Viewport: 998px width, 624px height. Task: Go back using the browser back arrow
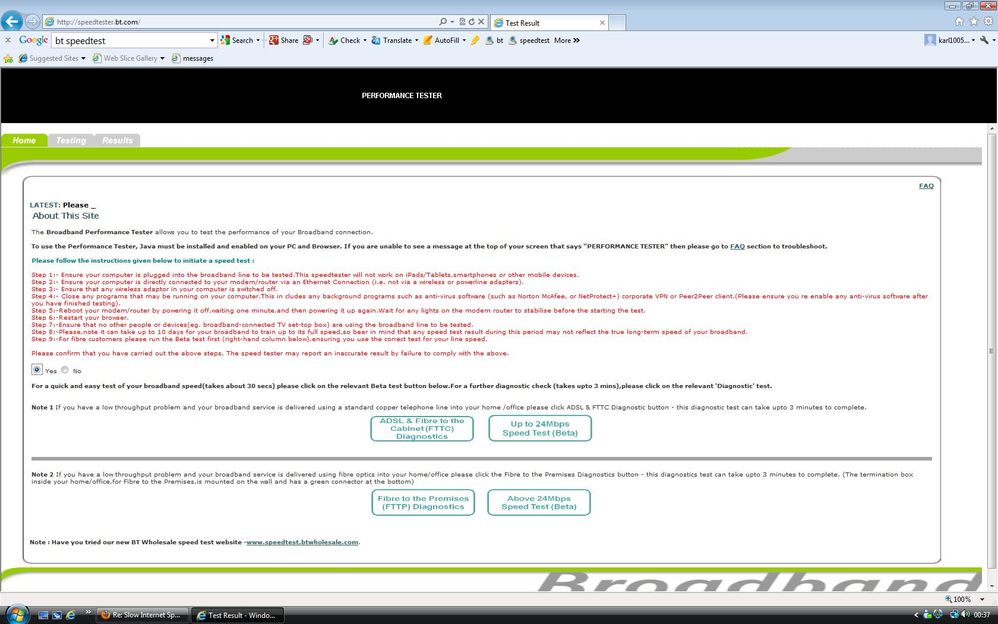click(11, 21)
